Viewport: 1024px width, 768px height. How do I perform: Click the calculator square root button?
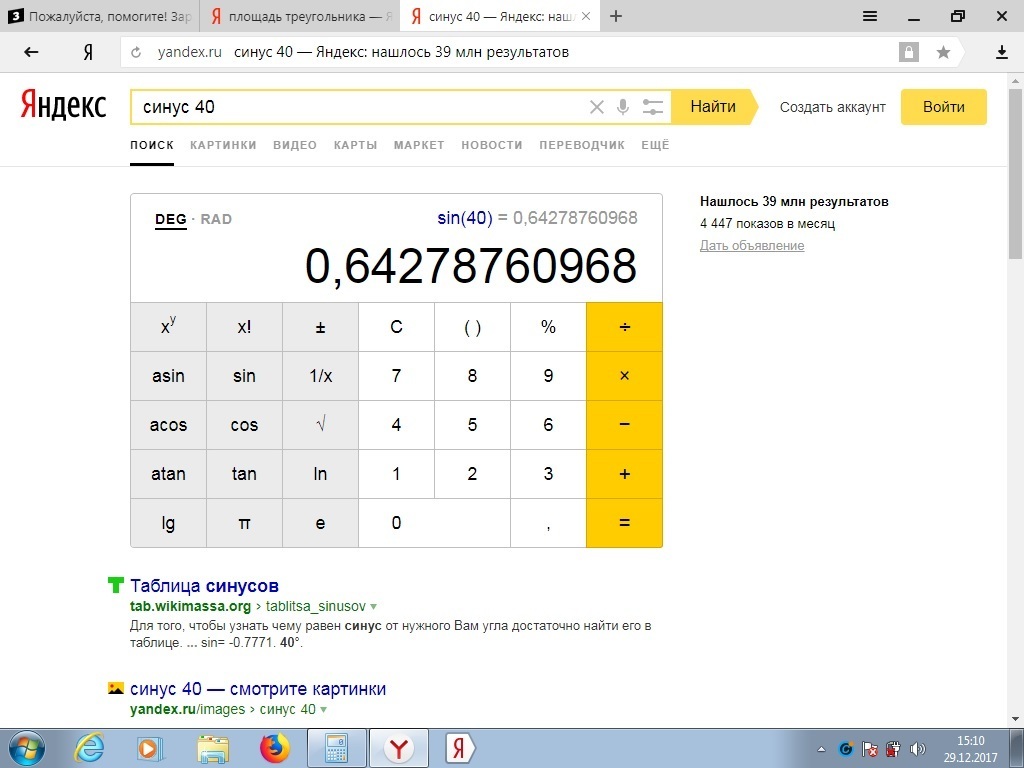[320, 425]
